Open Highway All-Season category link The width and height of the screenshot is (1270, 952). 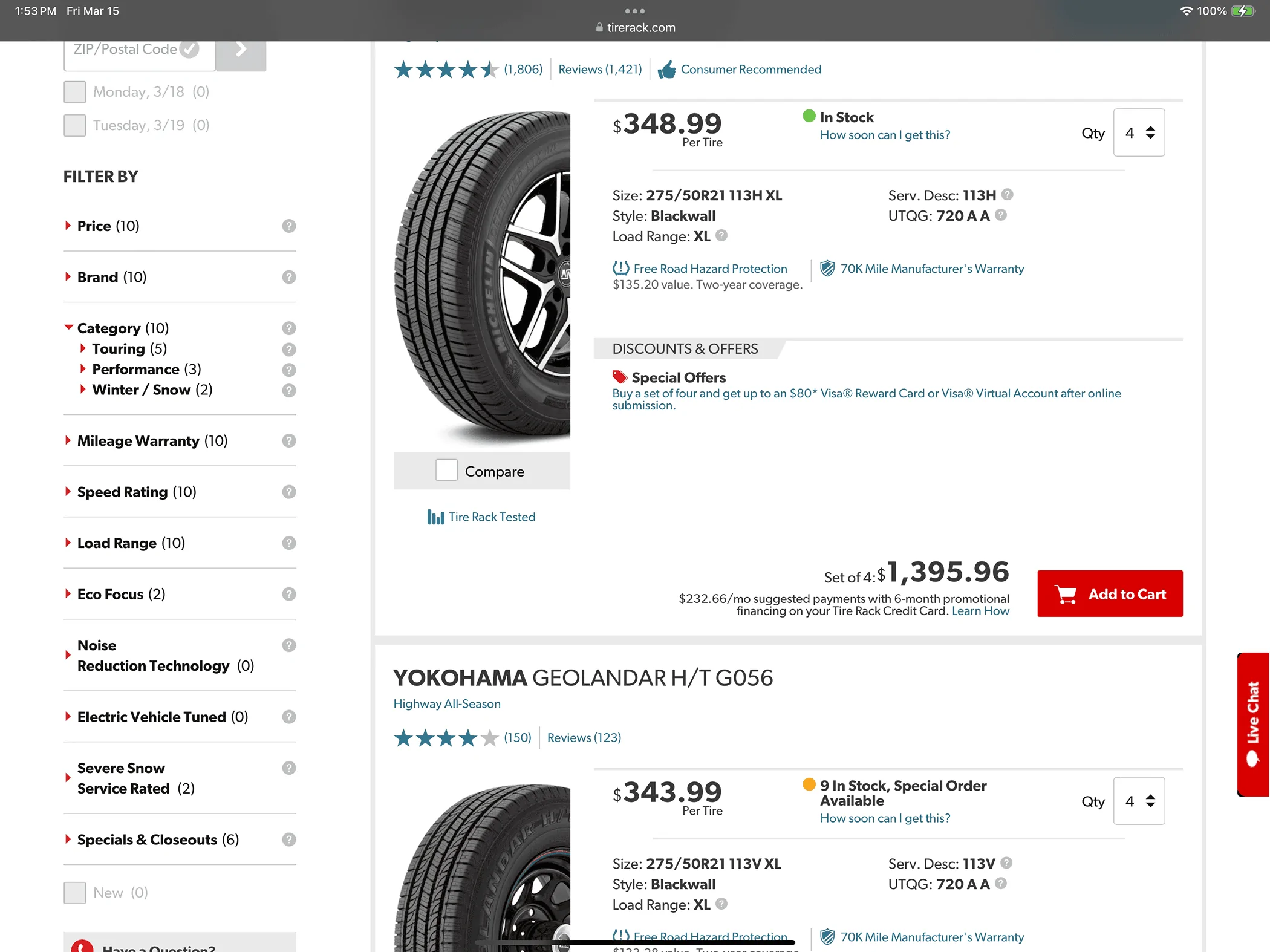click(x=447, y=703)
